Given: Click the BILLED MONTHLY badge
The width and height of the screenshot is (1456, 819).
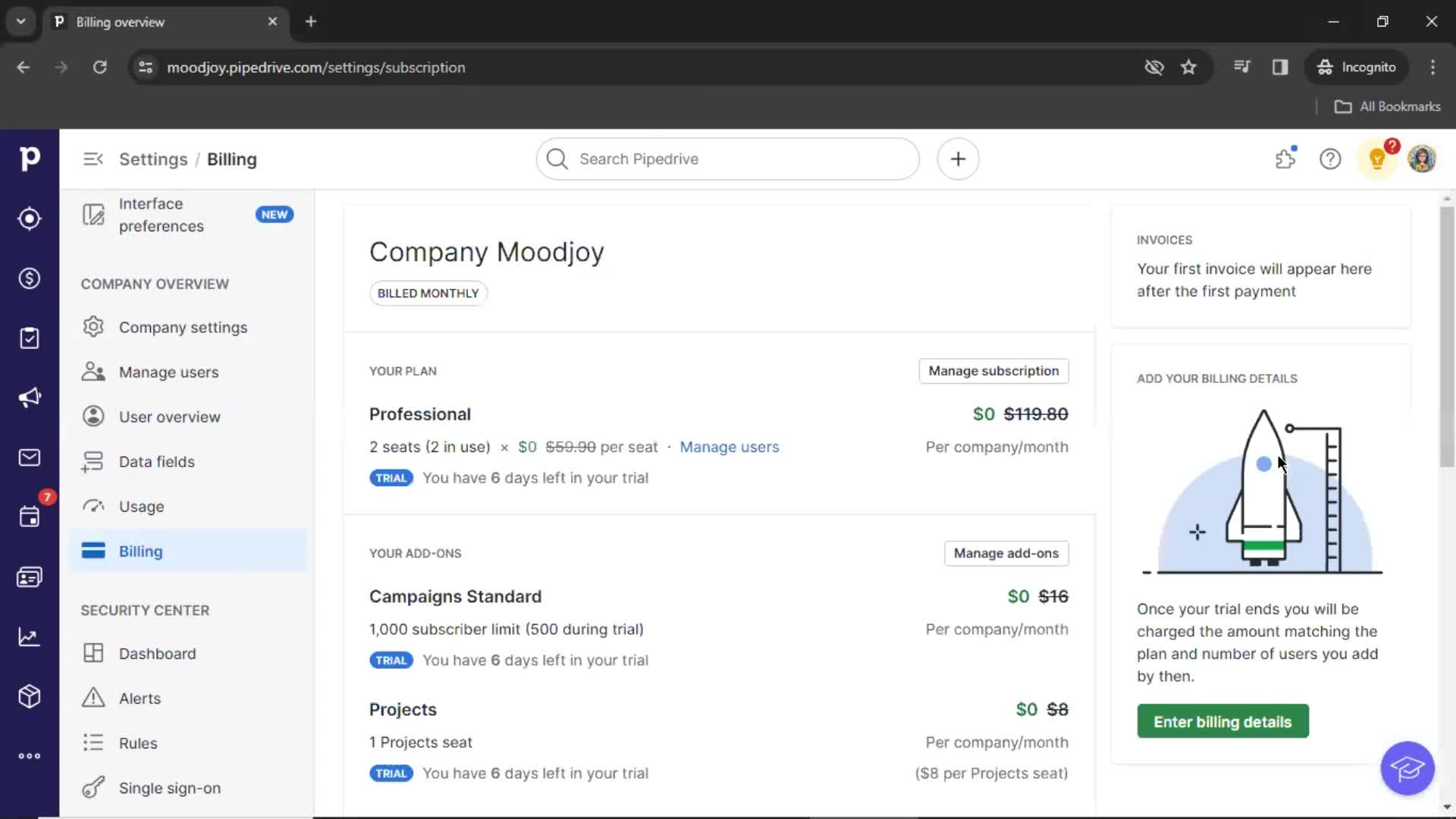Looking at the screenshot, I should [x=428, y=293].
